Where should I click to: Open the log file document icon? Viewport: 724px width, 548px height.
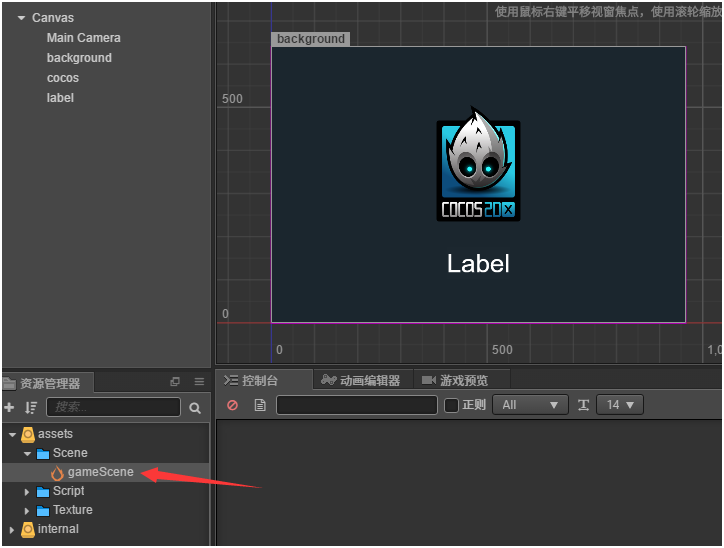[260, 405]
